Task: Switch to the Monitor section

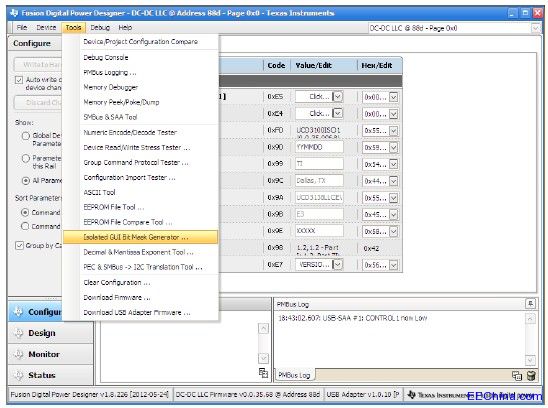Action: (51, 354)
